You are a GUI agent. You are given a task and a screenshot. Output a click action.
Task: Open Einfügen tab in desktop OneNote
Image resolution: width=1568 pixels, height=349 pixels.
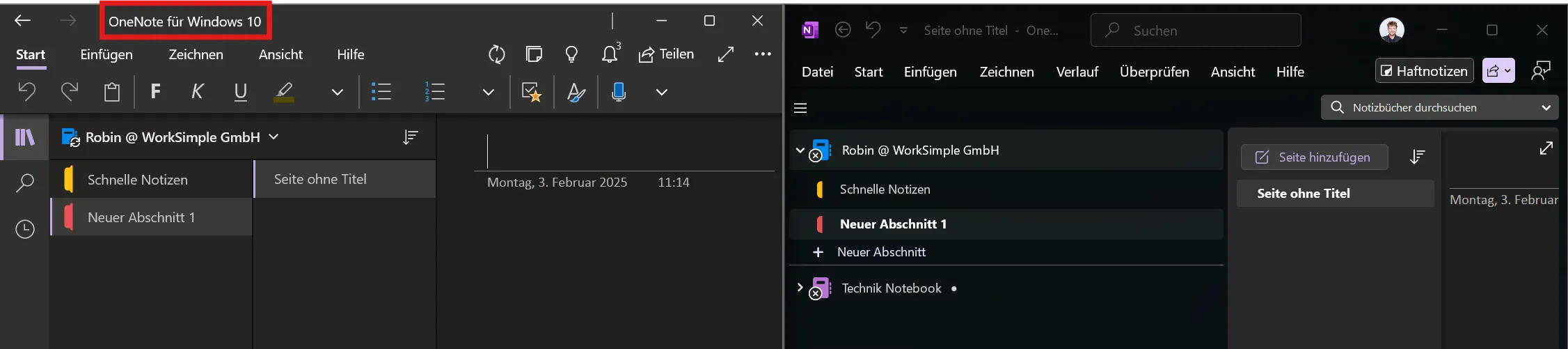pyautogui.click(x=930, y=72)
